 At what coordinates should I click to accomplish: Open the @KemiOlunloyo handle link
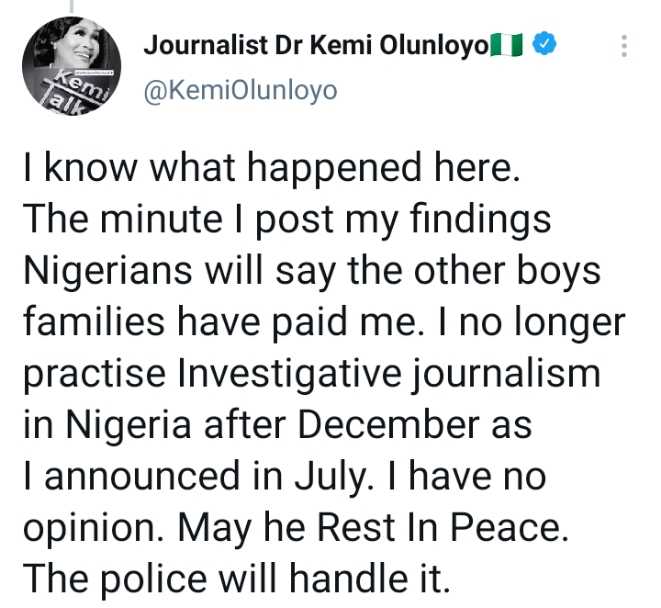241,90
